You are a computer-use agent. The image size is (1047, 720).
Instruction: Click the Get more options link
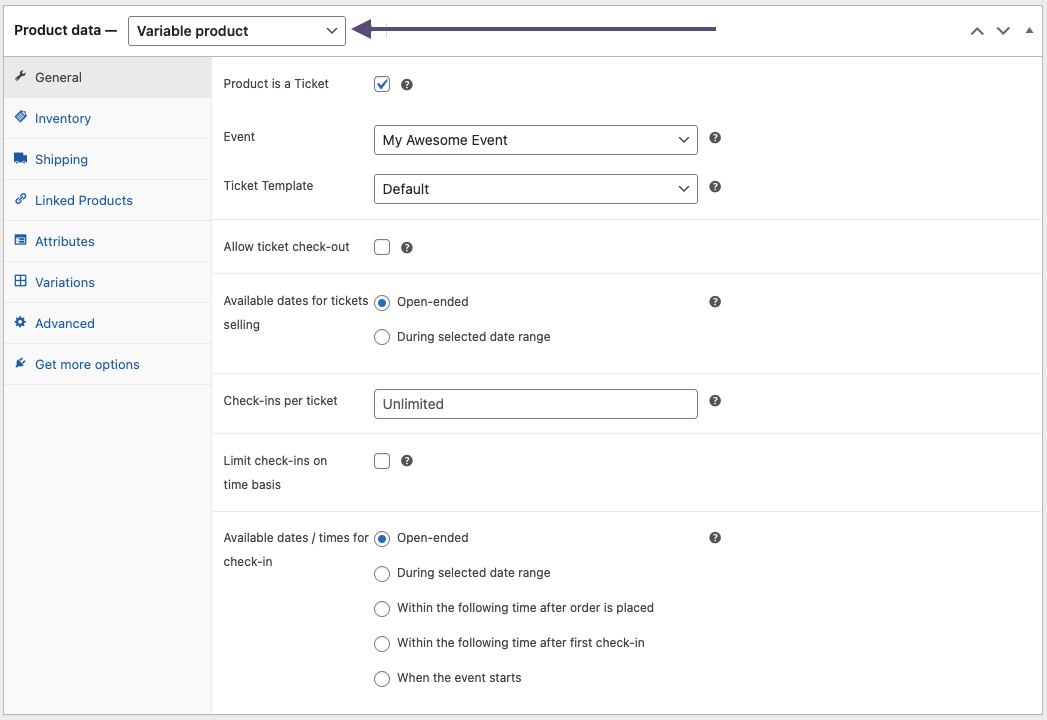87,364
